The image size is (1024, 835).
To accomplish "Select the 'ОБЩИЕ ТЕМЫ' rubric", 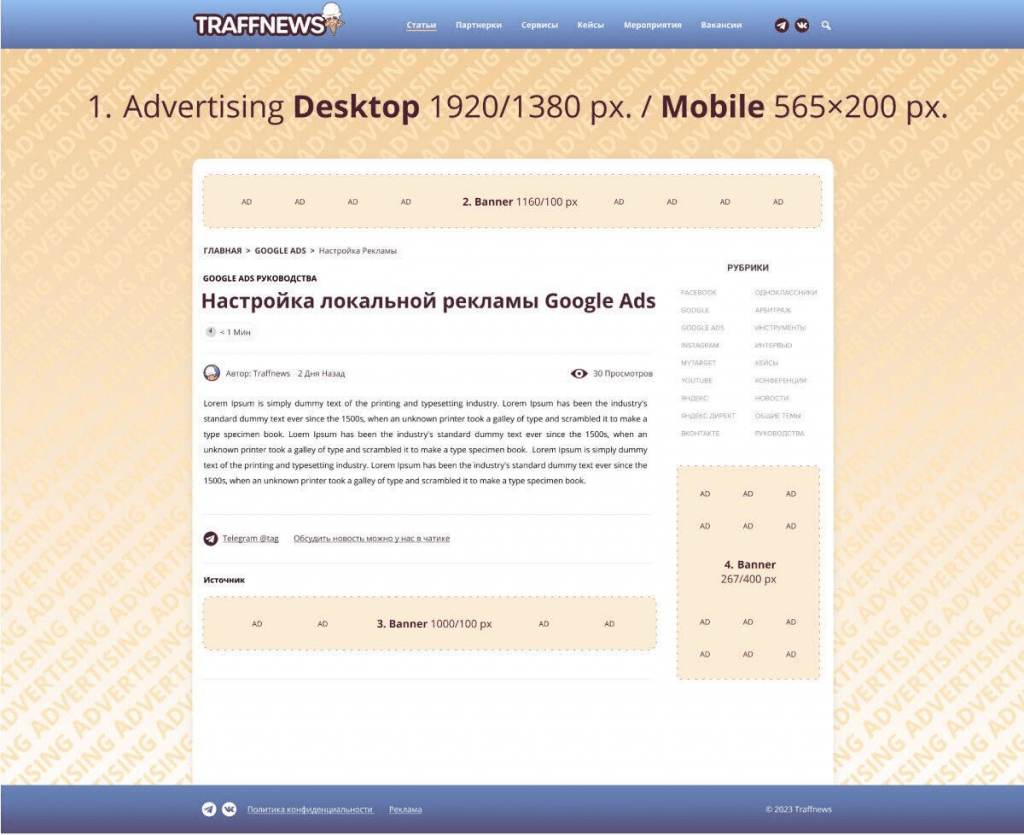I will coord(778,416).
